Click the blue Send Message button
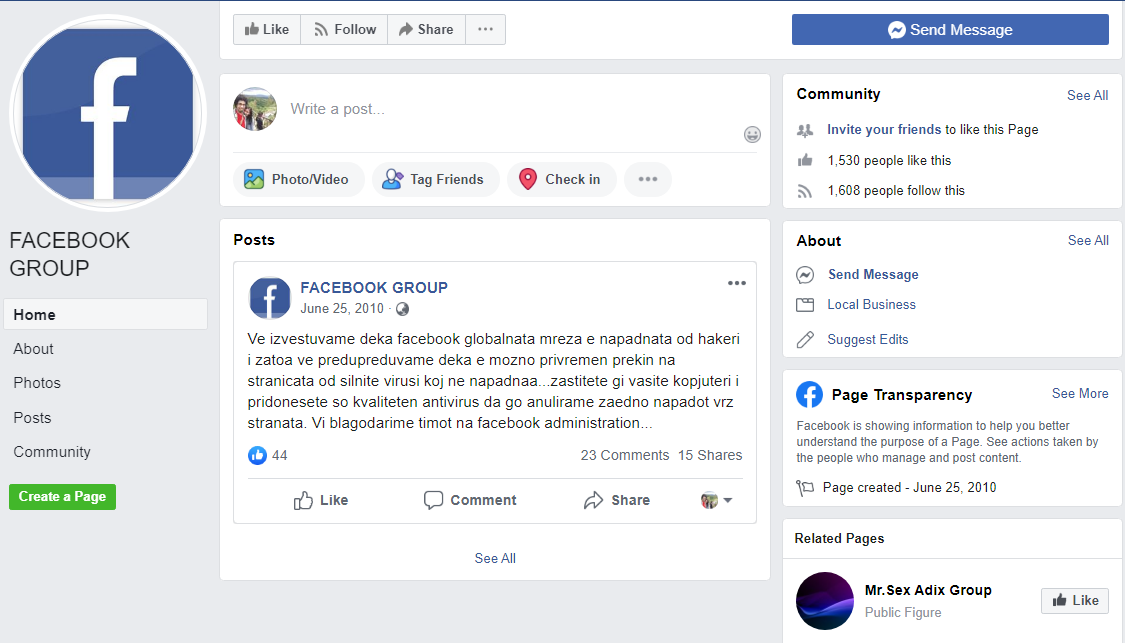Viewport: 1125px width, 643px height. (950, 29)
